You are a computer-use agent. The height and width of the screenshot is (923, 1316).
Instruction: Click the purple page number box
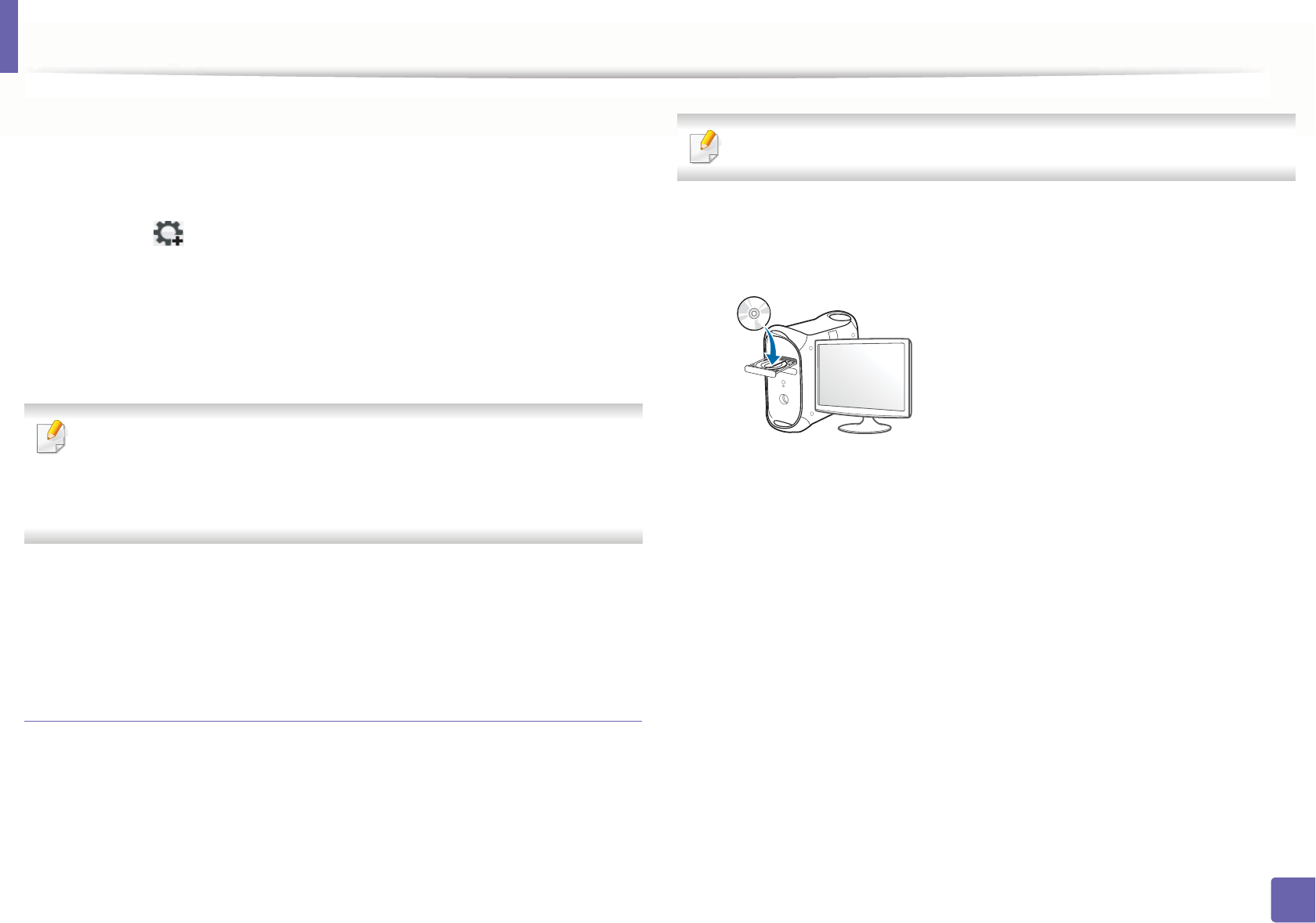pos(1291,899)
